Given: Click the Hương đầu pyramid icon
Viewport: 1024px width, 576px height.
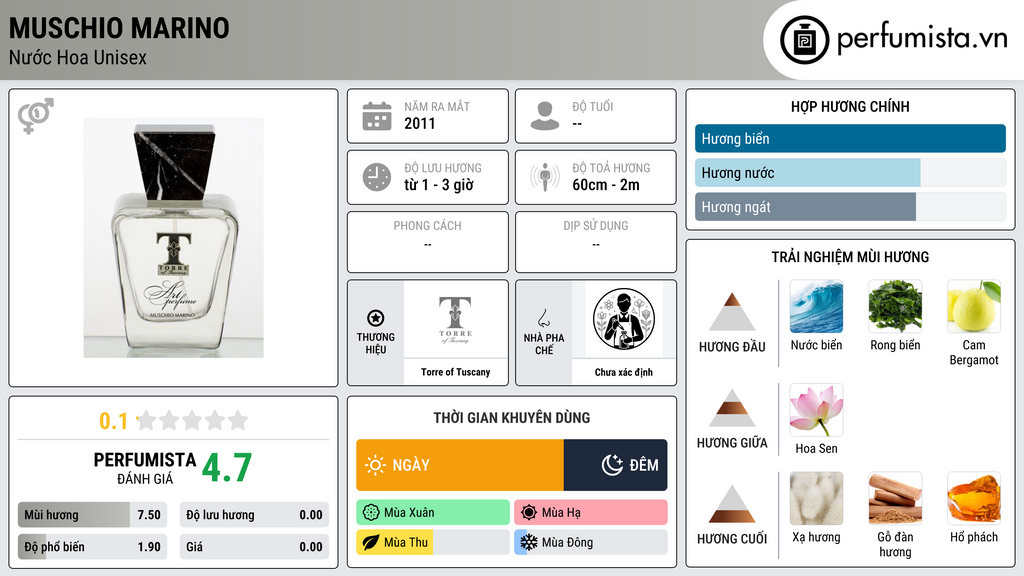Looking at the screenshot, I should click(732, 312).
